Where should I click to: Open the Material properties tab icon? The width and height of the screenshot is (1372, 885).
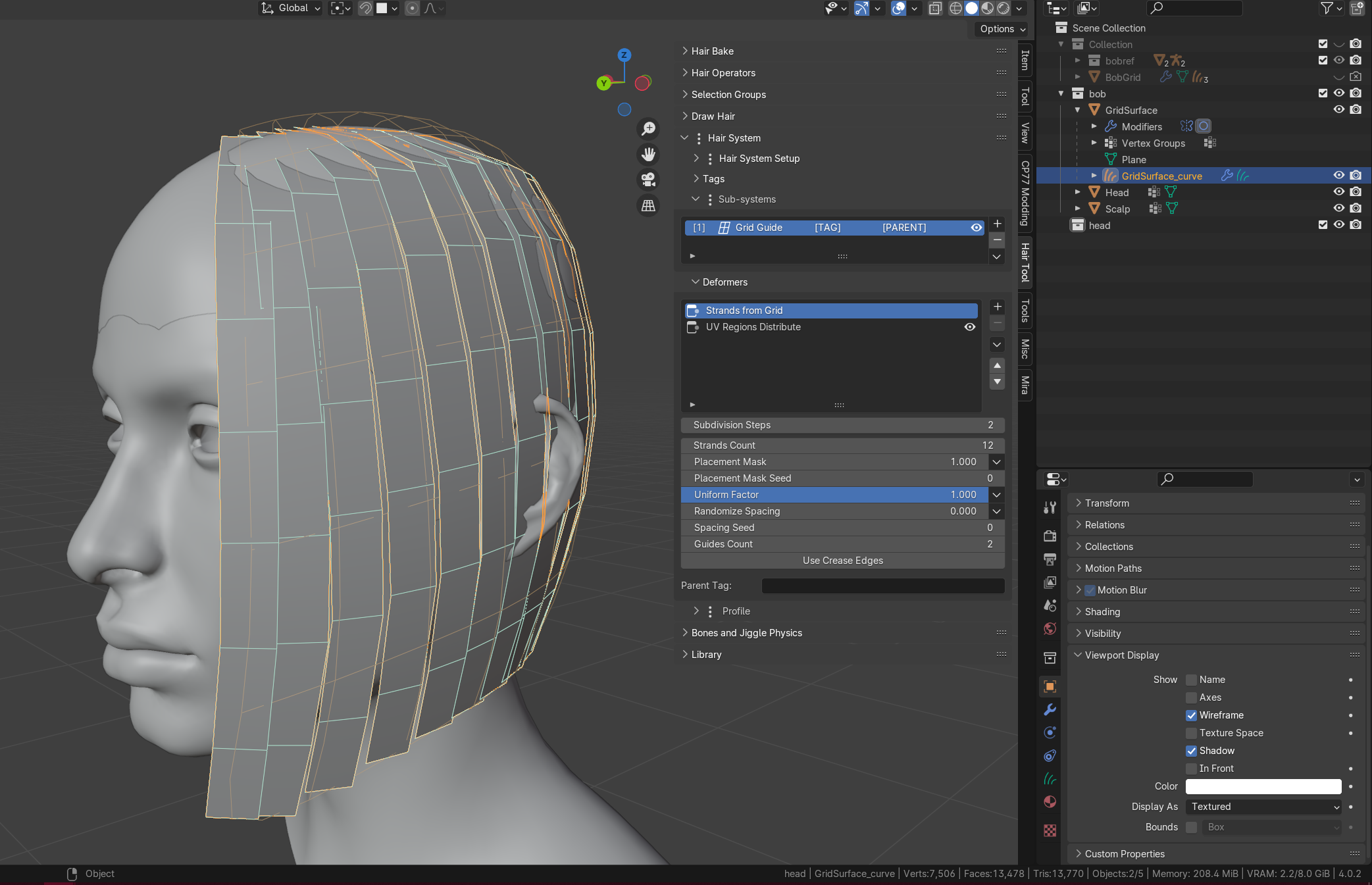[1050, 801]
